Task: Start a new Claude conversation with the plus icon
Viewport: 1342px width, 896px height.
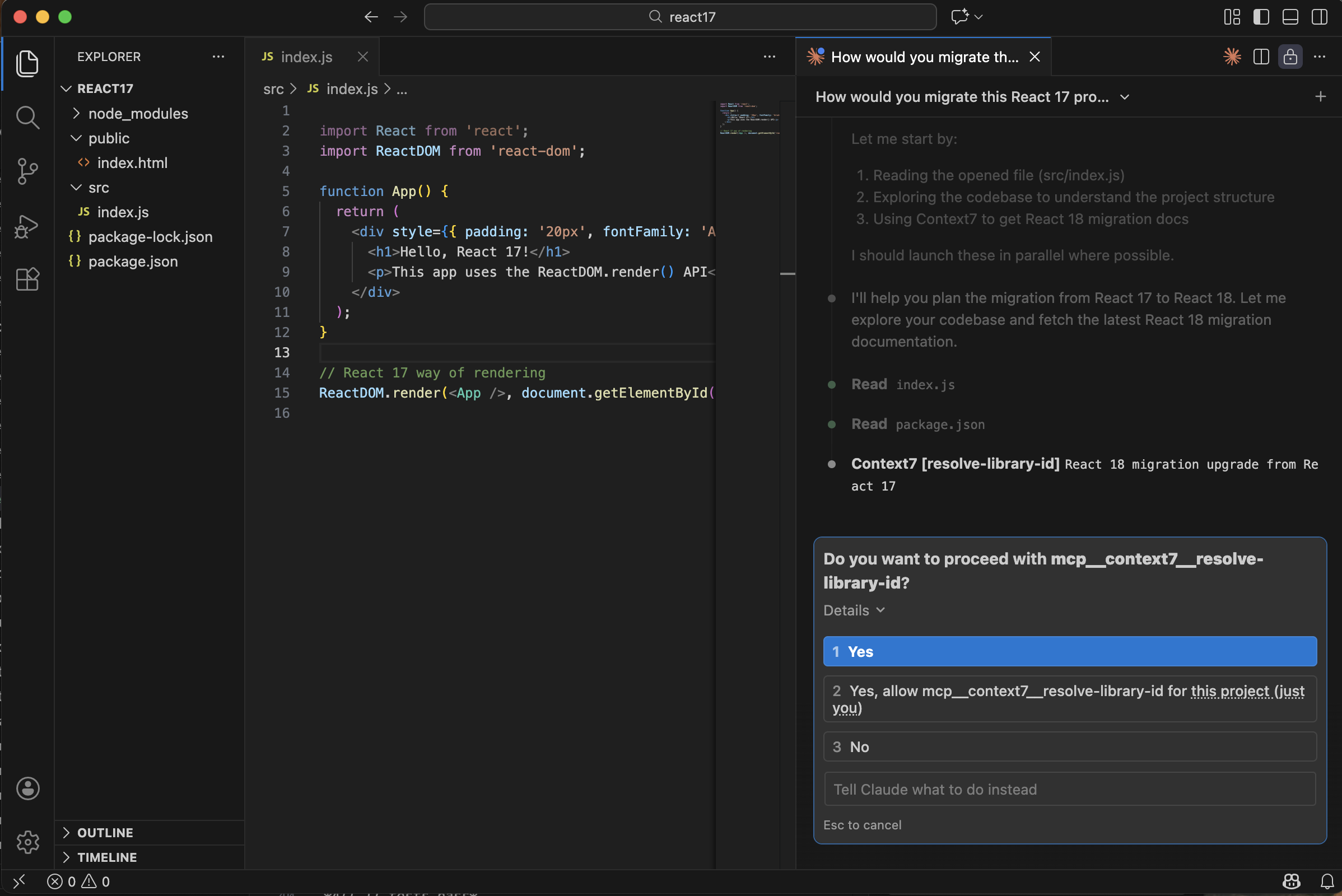Action: click(x=1320, y=96)
